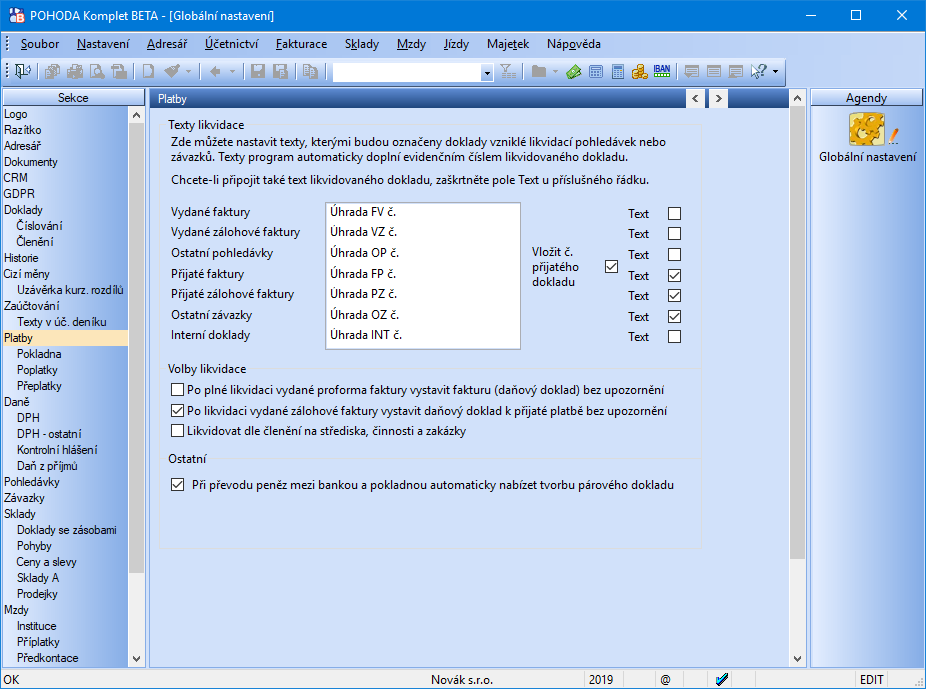Open the Účetnictví menu

click(x=232, y=44)
